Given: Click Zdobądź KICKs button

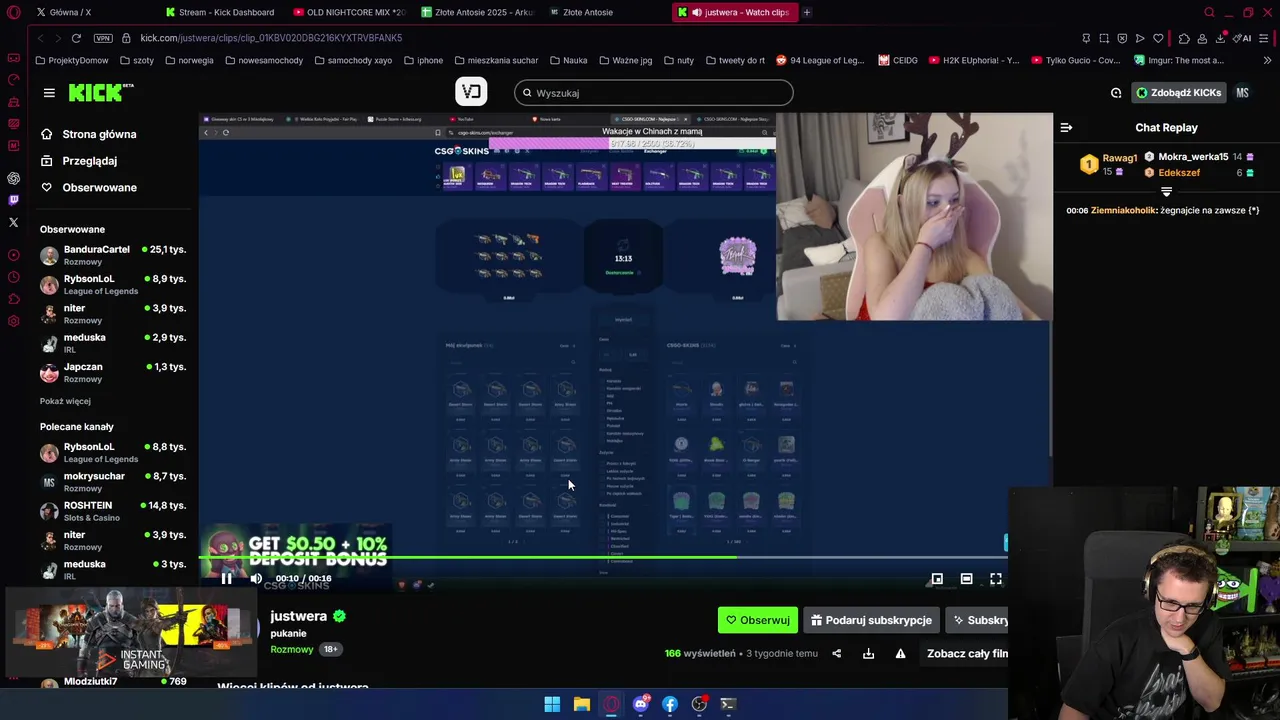Looking at the screenshot, I should pos(1178,93).
